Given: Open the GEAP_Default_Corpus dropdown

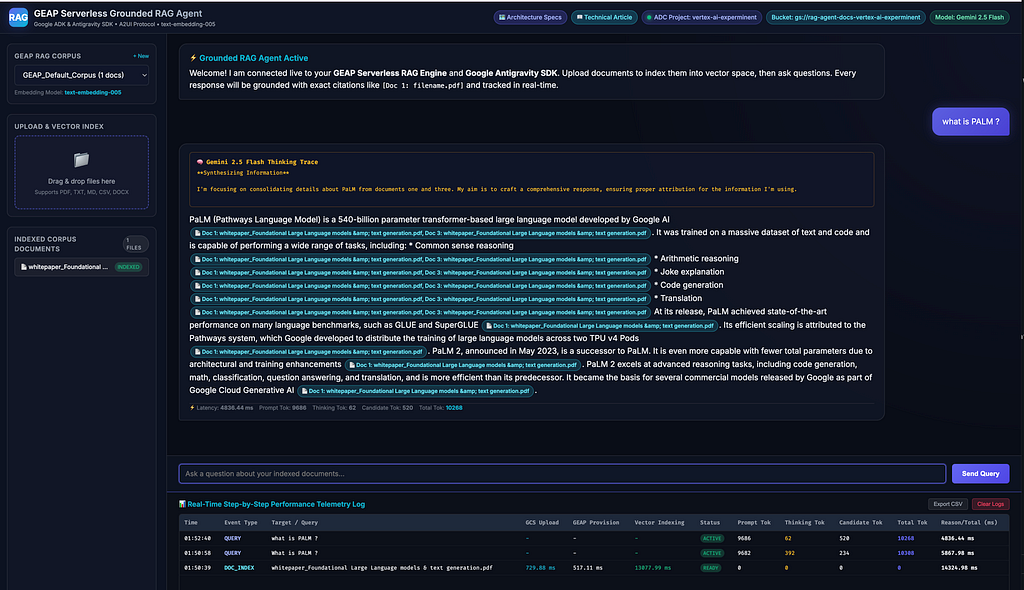Looking at the screenshot, I should [82, 75].
